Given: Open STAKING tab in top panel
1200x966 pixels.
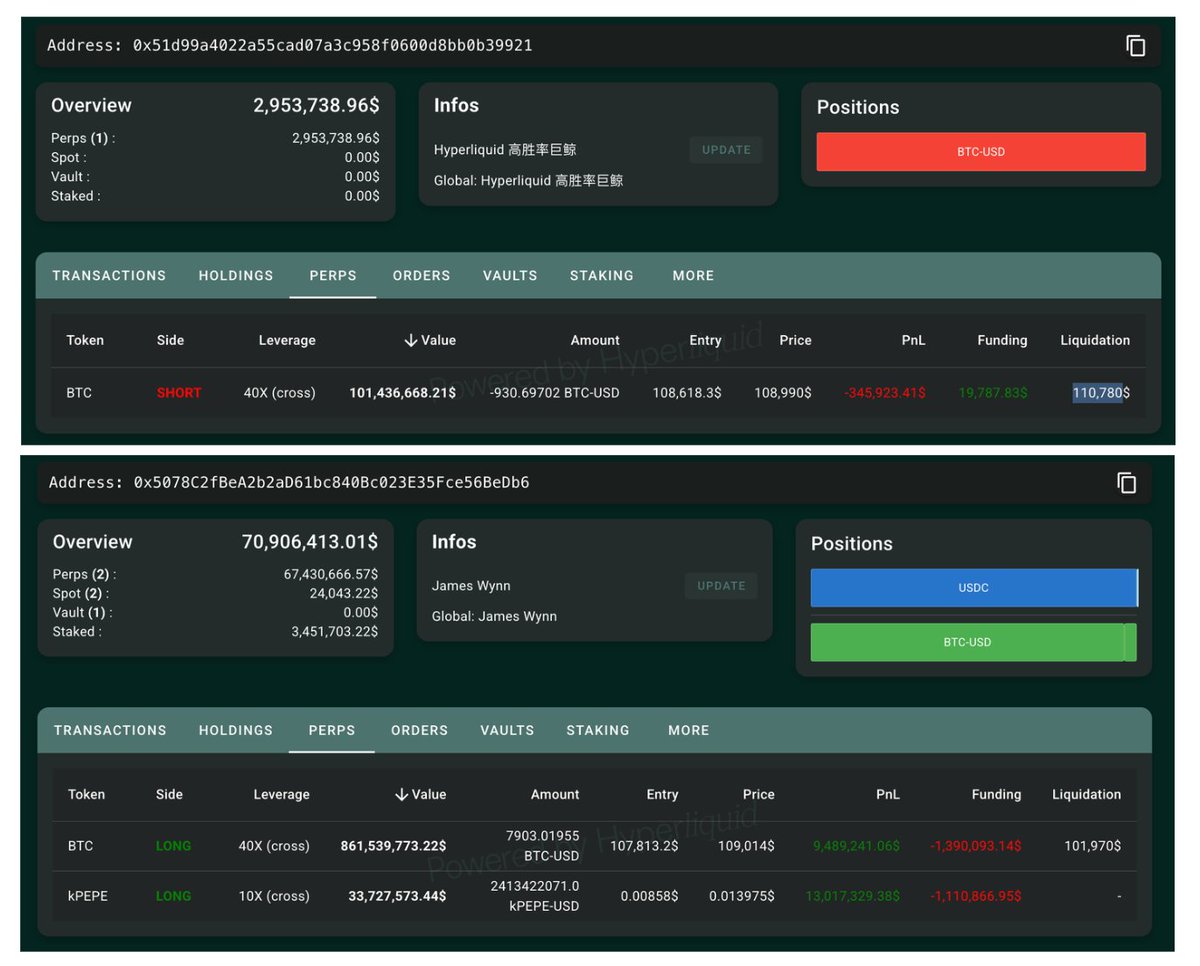Looking at the screenshot, I should point(602,275).
